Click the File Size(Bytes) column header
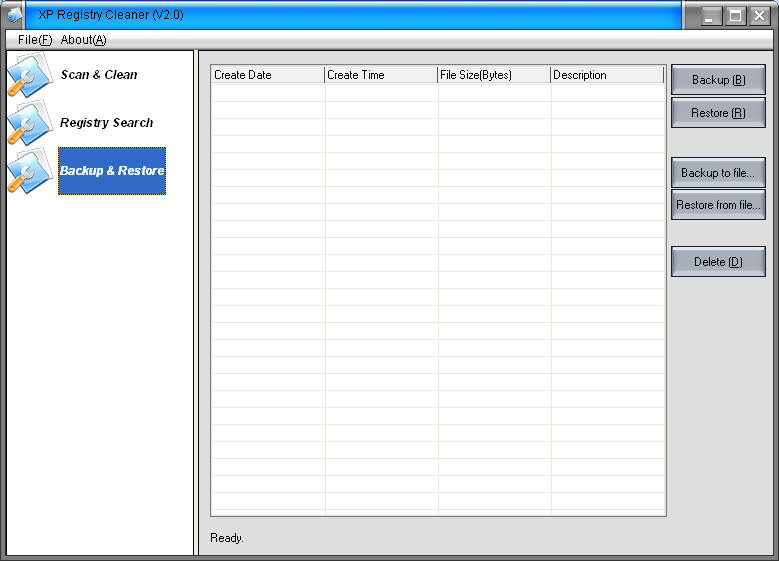 [494, 75]
